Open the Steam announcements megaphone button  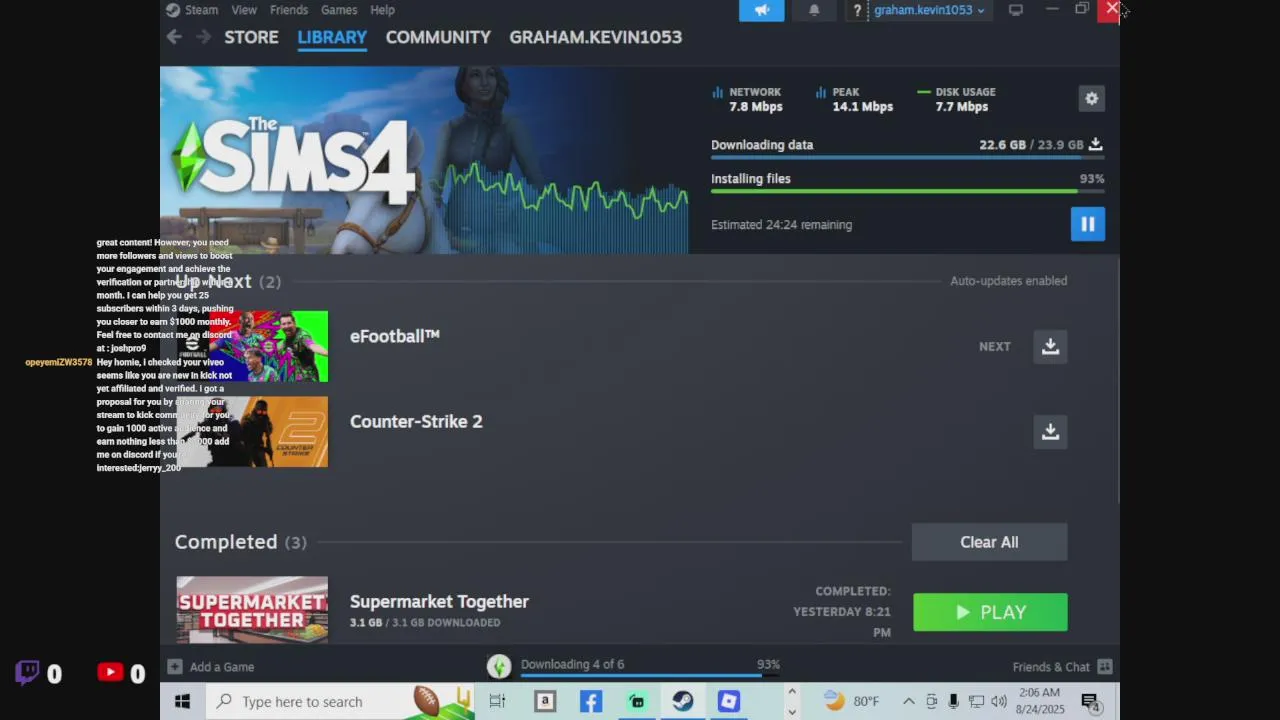pyautogui.click(x=762, y=10)
